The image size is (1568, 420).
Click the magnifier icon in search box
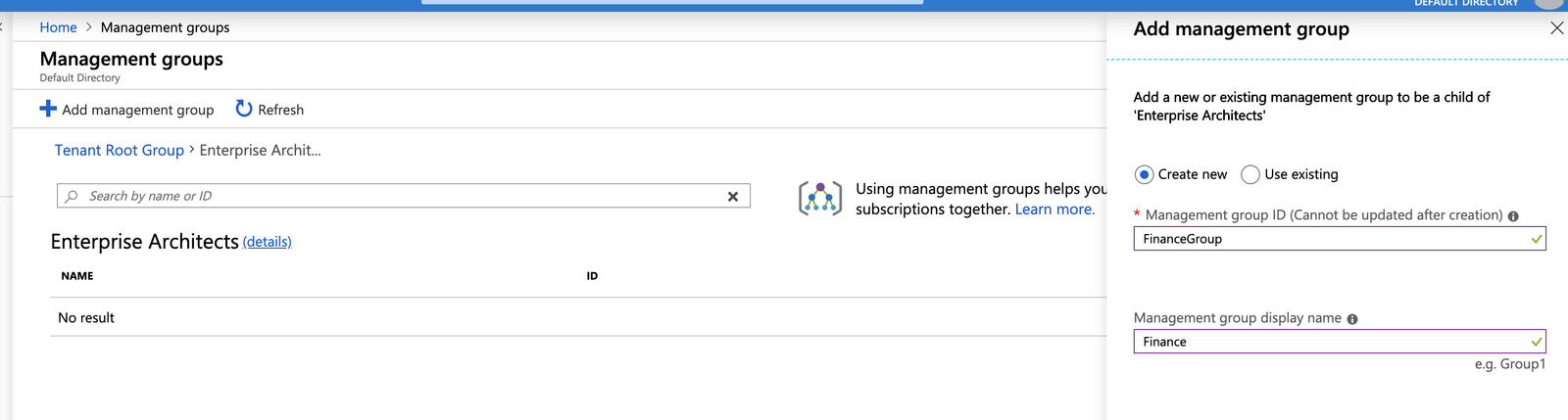(72, 196)
